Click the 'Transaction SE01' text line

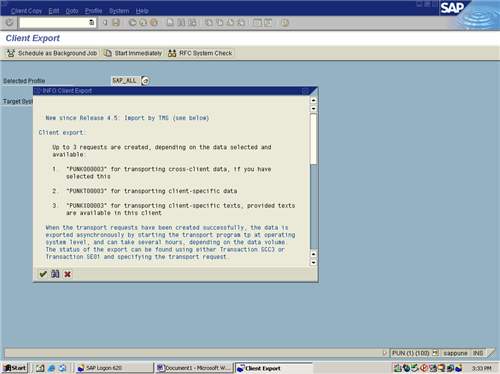tap(136, 257)
